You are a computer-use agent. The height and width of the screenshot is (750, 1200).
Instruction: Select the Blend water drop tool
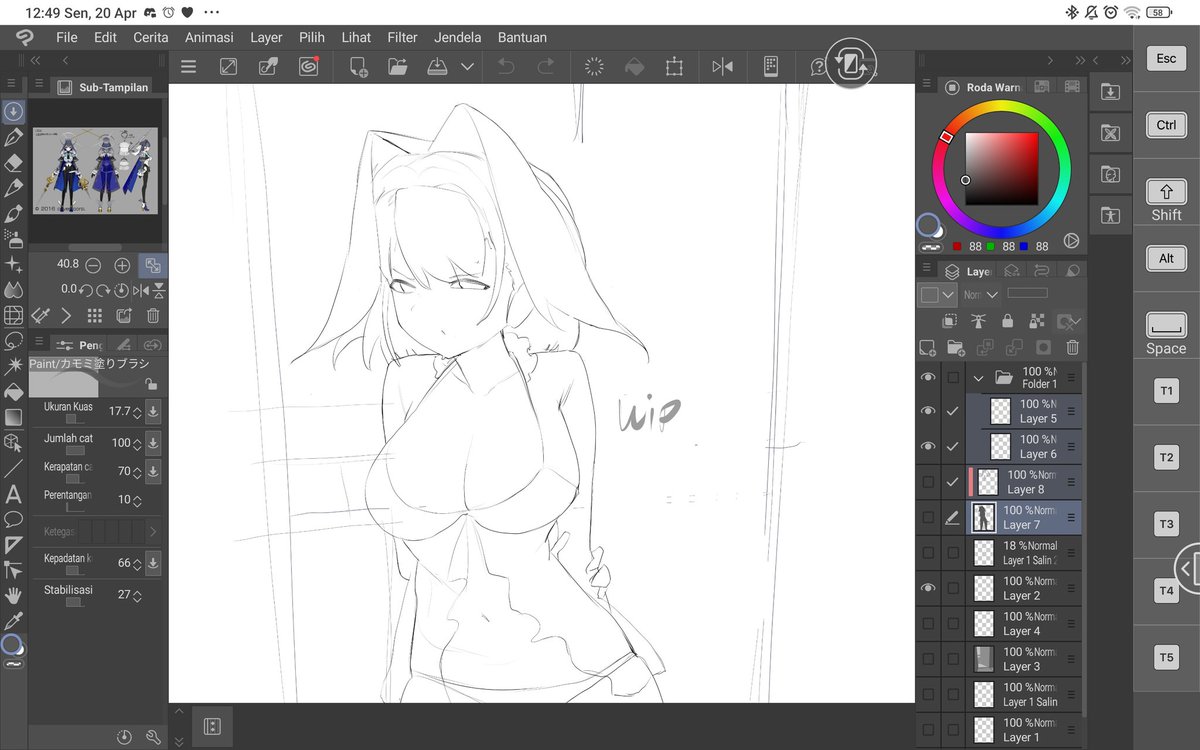(14, 290)
